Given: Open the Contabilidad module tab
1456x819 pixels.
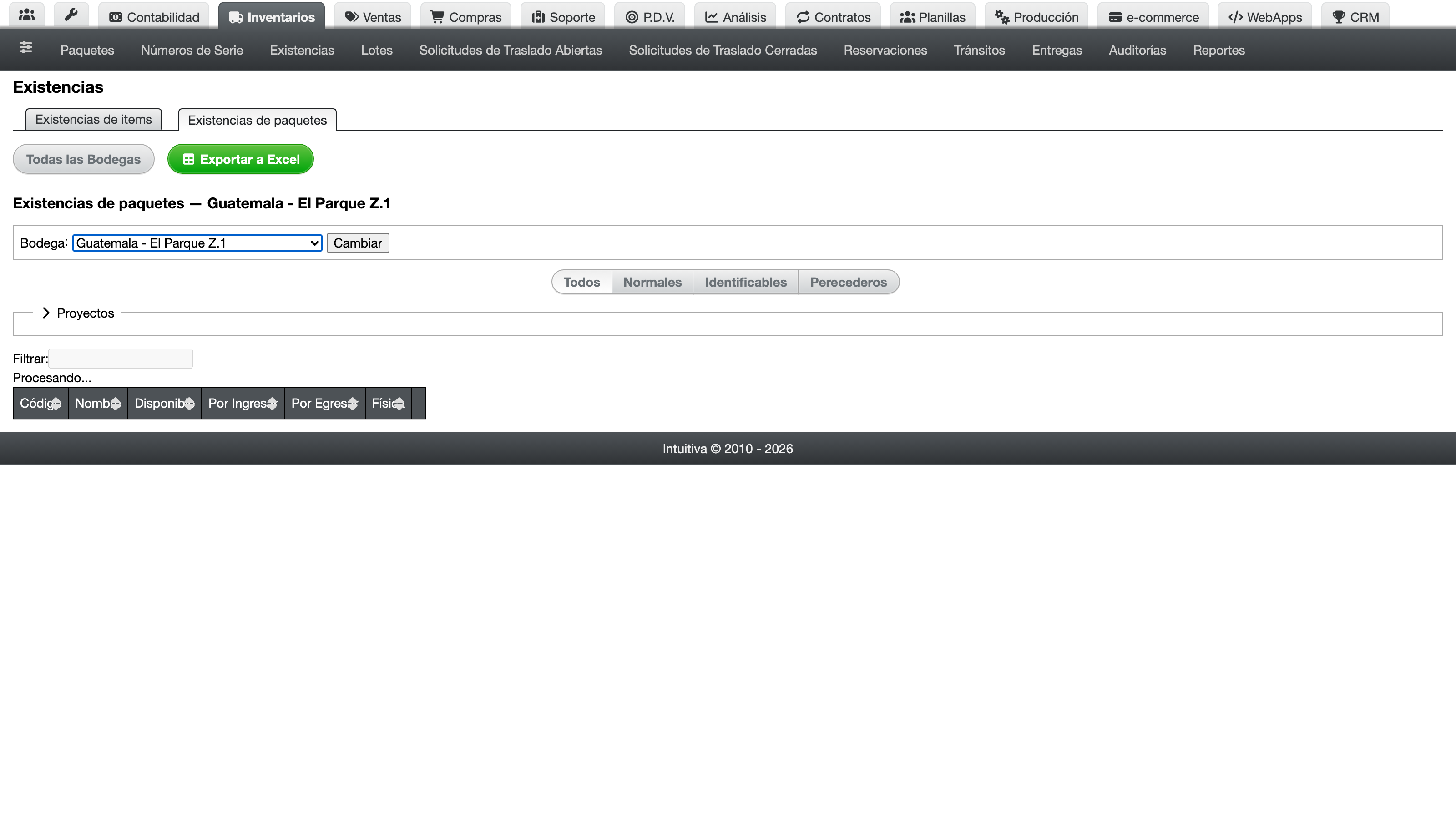Looking at the screenshot, I should coord(154,16).
